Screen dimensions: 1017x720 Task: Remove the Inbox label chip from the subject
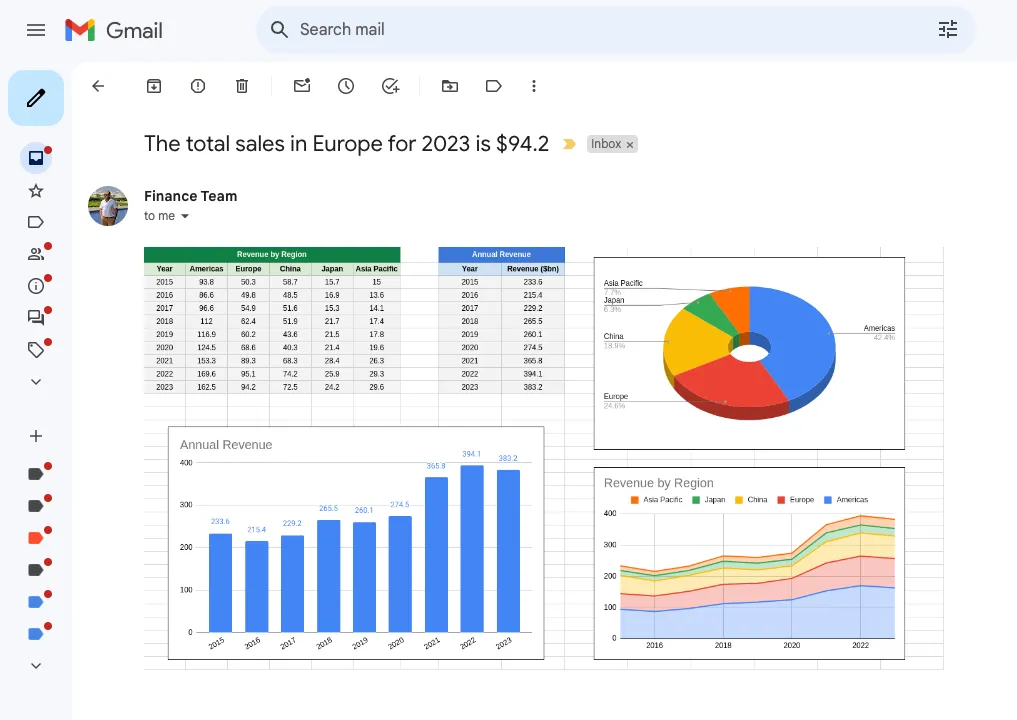629,144
